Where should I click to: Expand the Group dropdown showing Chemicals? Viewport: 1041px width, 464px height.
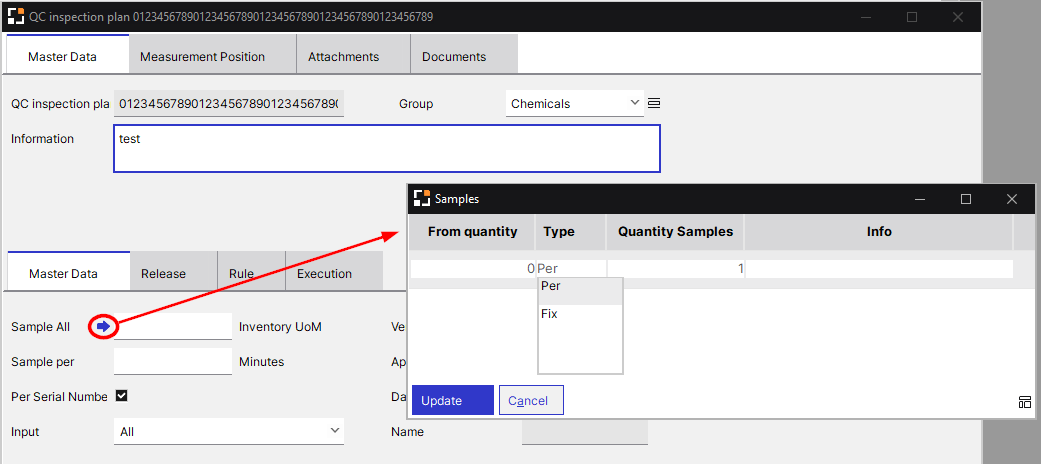point(575,103)
